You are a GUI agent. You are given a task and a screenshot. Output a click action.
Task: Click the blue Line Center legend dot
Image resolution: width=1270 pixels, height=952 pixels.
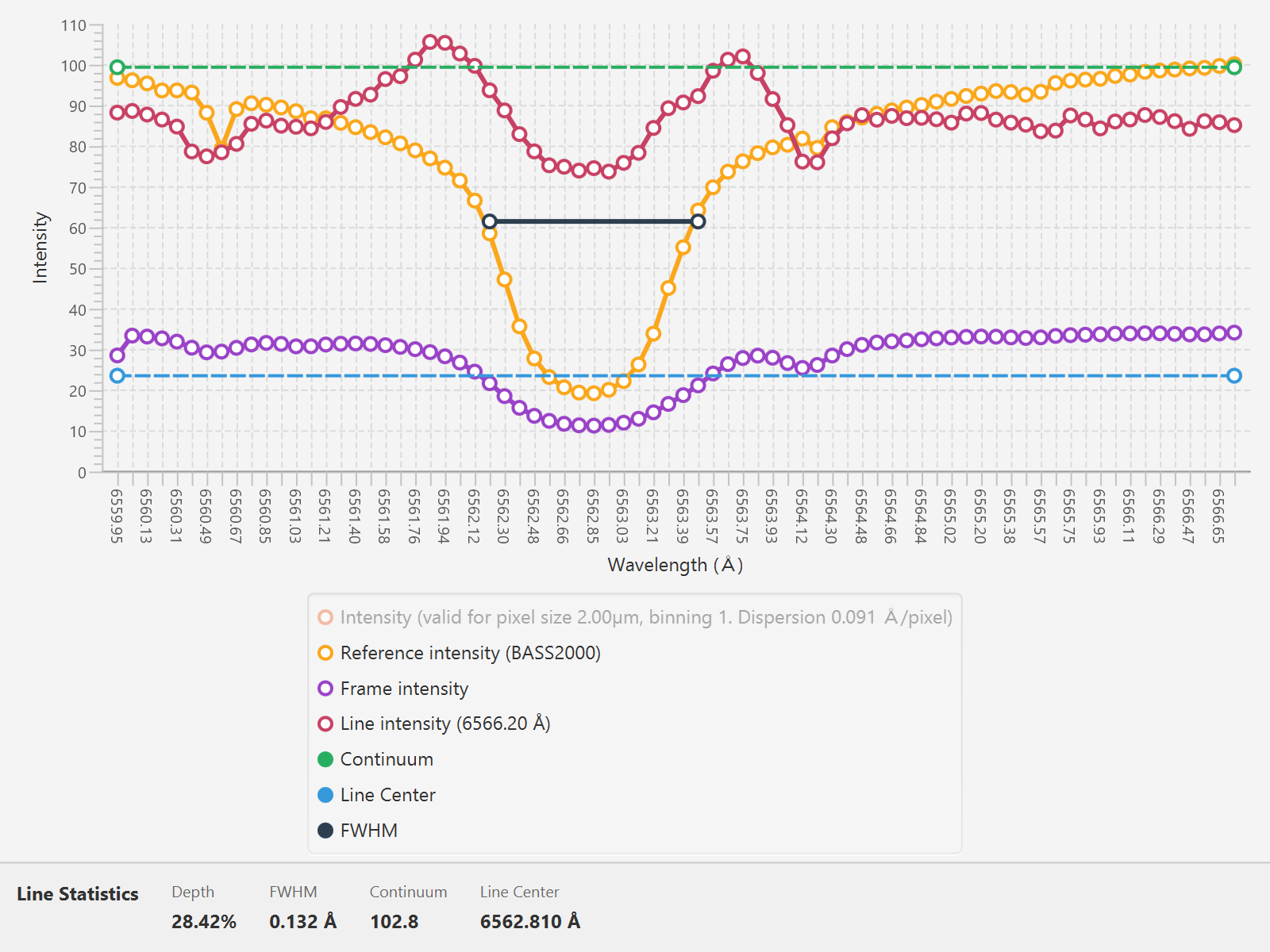click(325, 795)
